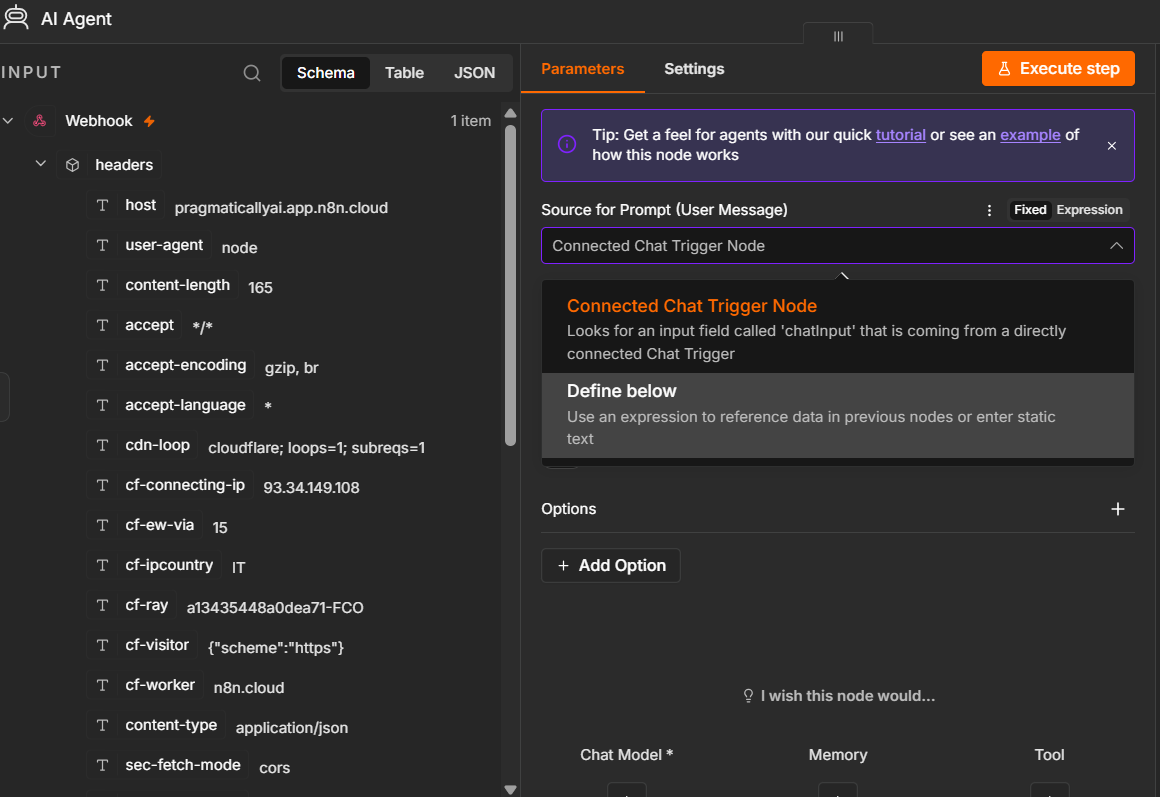Click the text type icon beside sec-fetch-mode

pos(103,764)
